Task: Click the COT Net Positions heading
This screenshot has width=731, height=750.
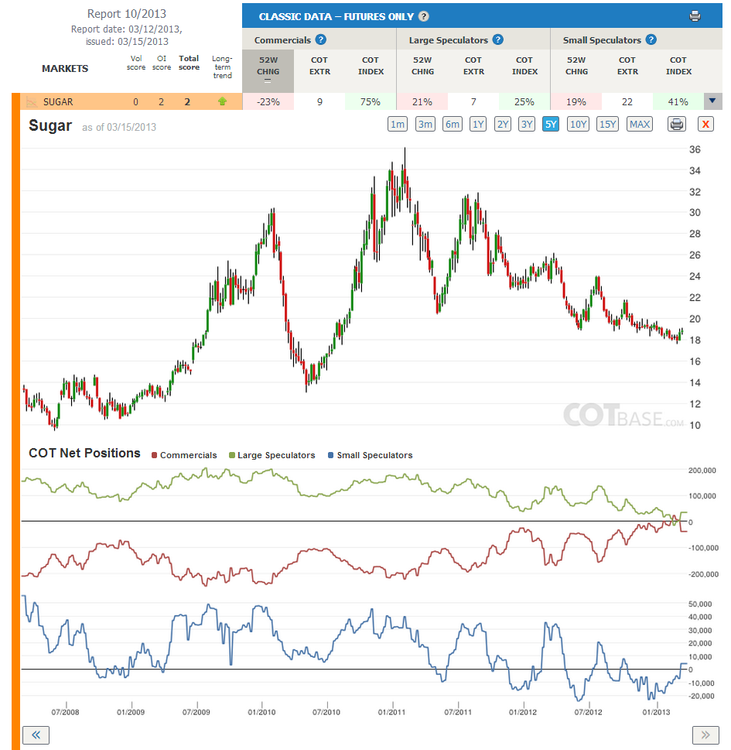Action: coord(85,453)
